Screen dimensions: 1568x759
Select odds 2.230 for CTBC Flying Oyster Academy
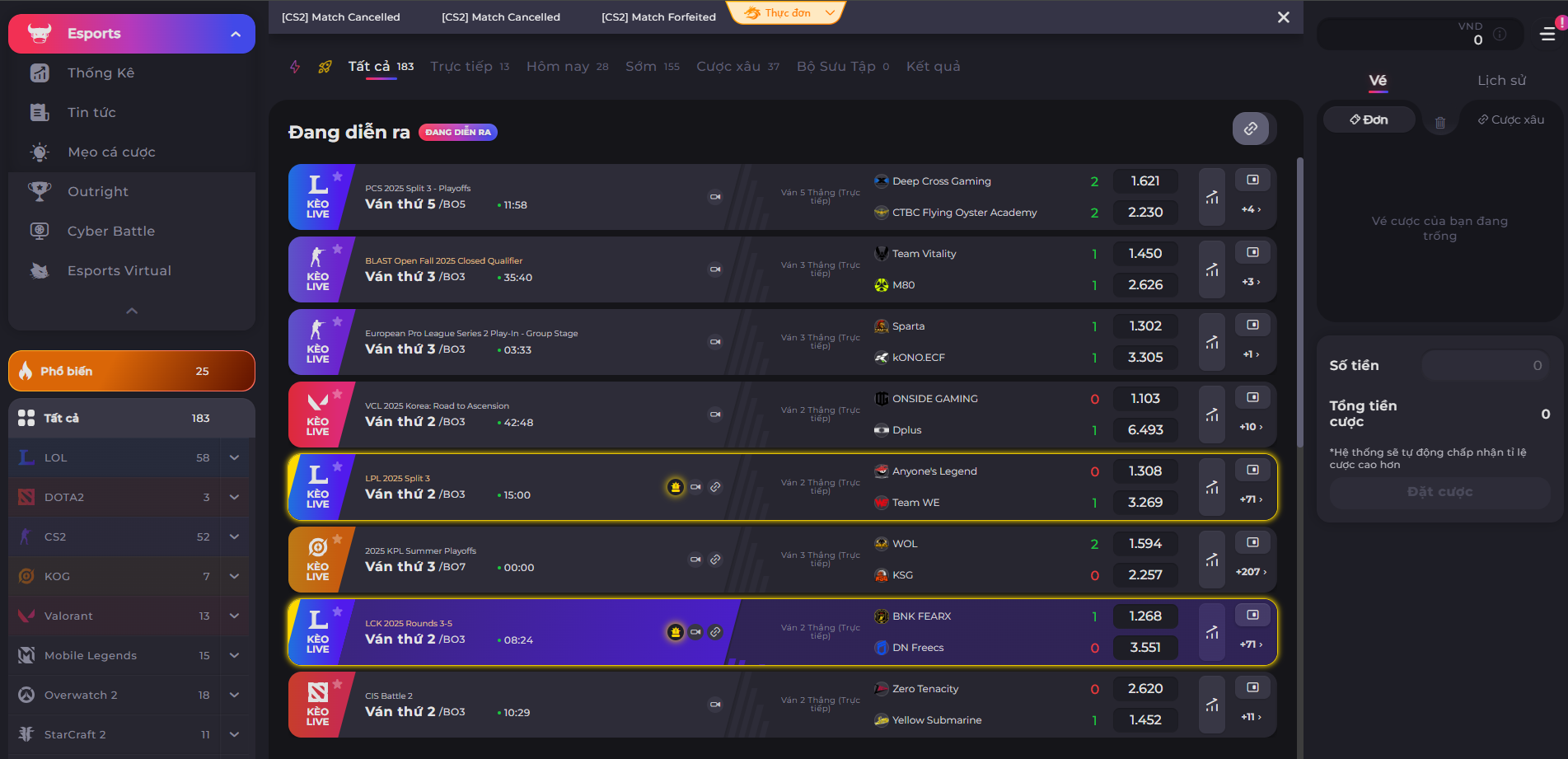1145,212
